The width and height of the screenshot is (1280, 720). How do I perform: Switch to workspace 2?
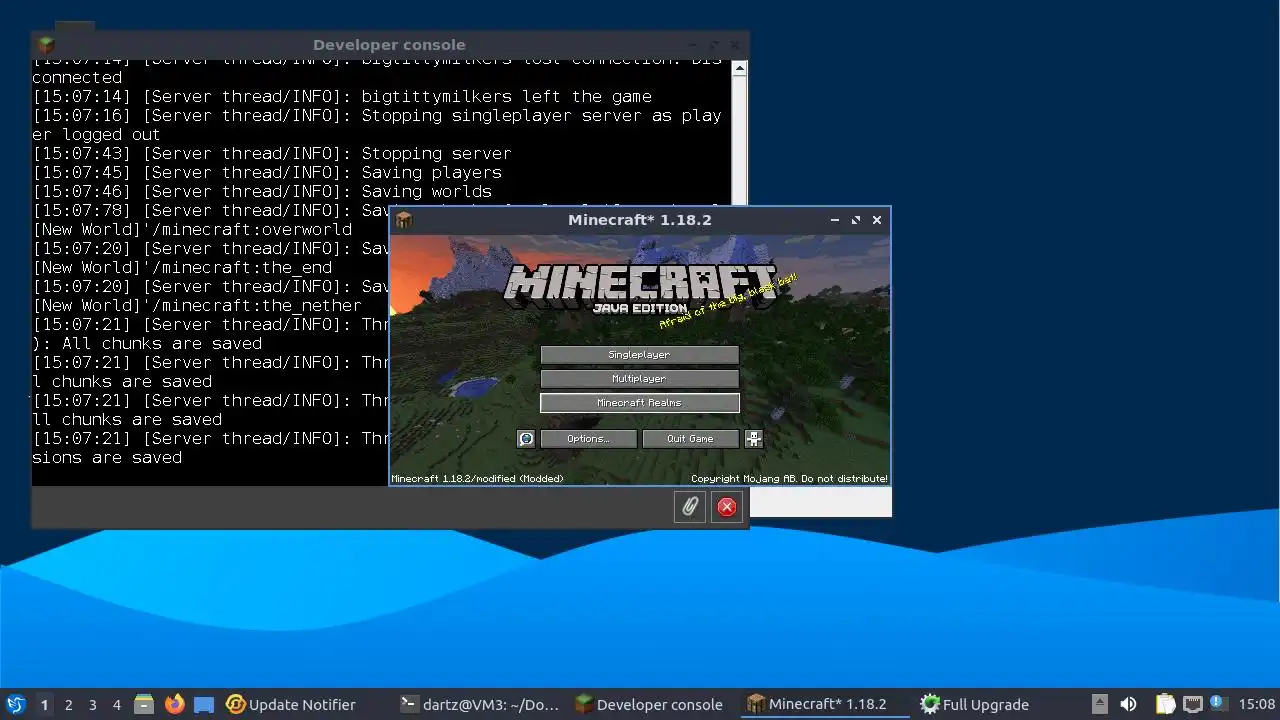(69, 704)
